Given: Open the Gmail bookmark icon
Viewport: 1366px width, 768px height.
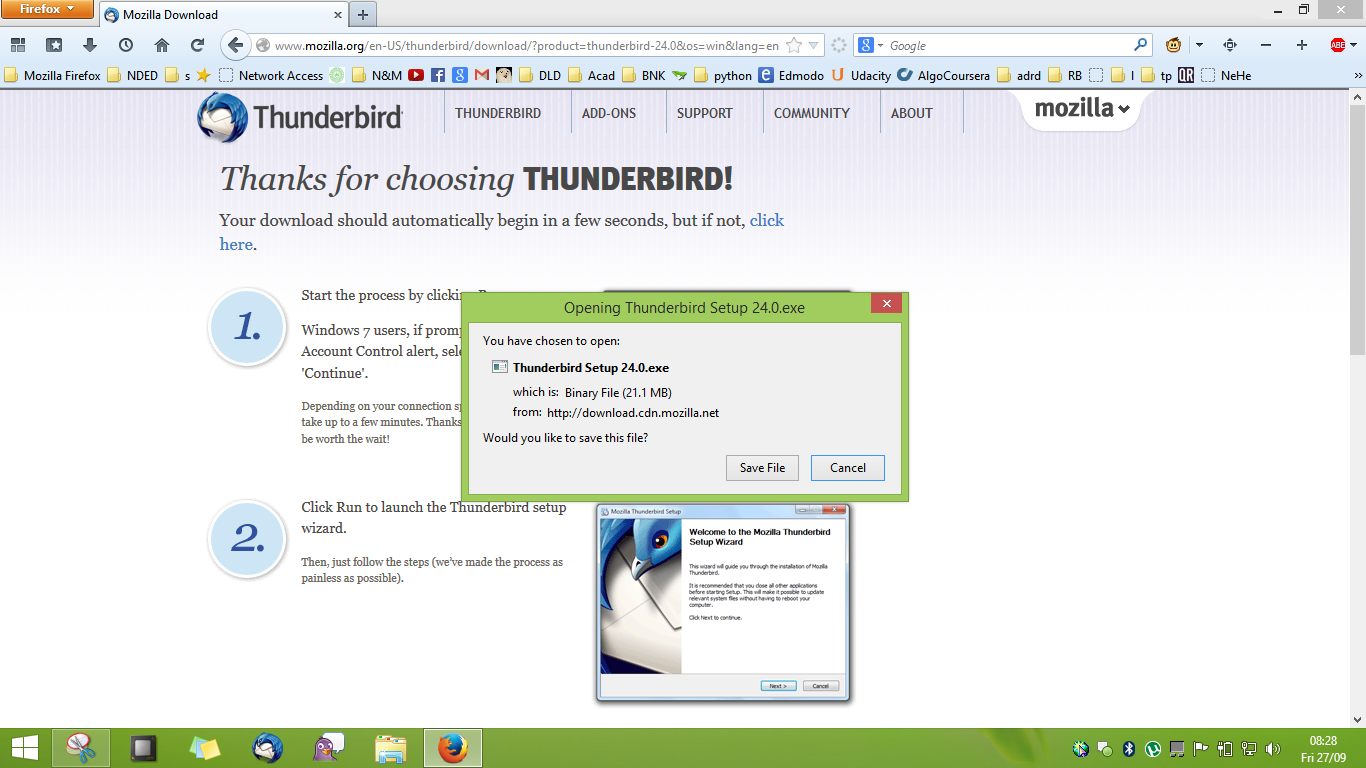Looking at the screenshot, I should [482, 75].
